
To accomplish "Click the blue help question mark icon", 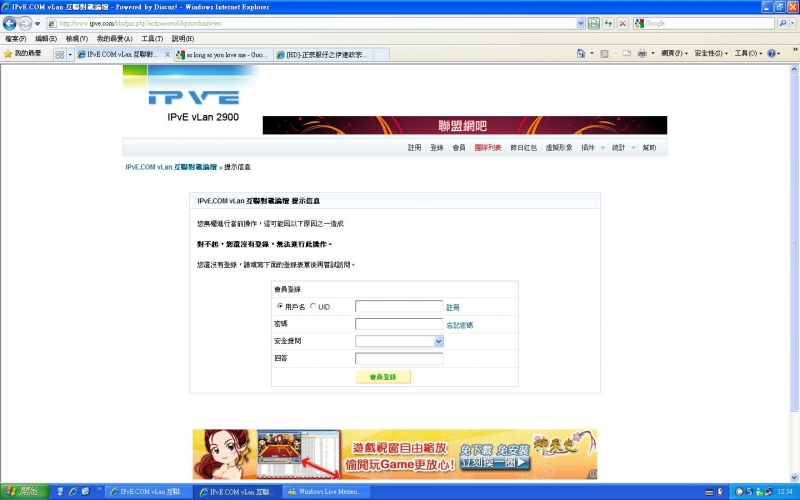I will tap(771, 54).
